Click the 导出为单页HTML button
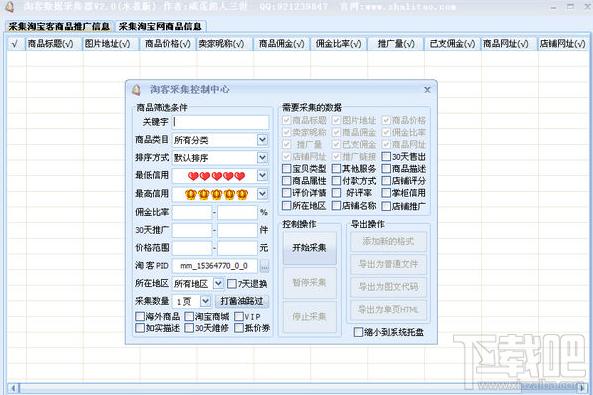 [388, 309]
